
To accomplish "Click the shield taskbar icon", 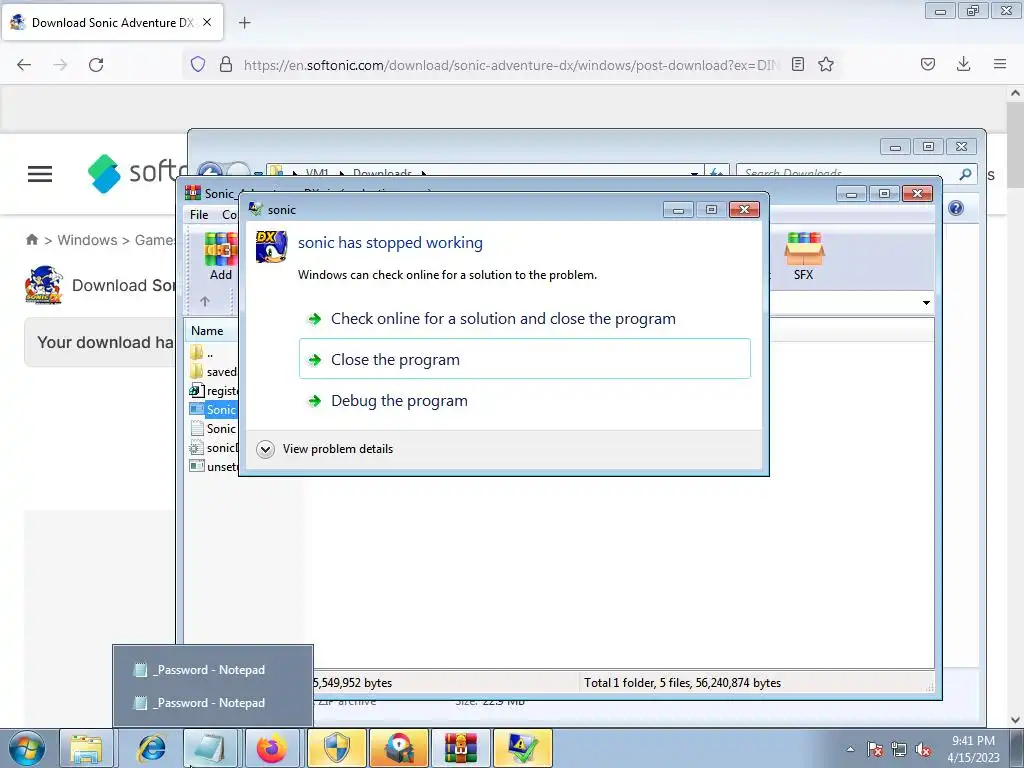I will click(337, 749).
